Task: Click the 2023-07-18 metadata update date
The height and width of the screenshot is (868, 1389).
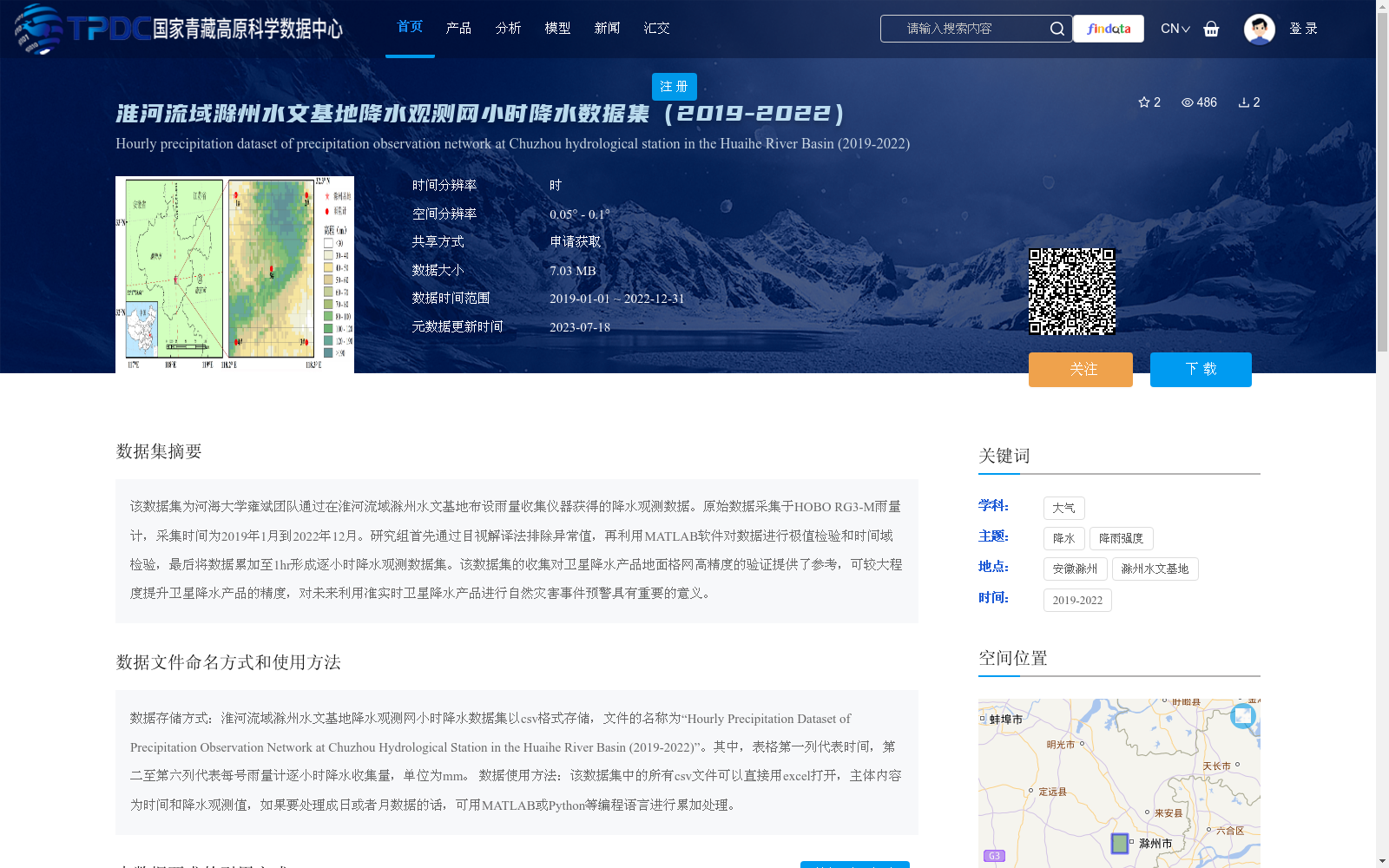Action: pos(580,327)
